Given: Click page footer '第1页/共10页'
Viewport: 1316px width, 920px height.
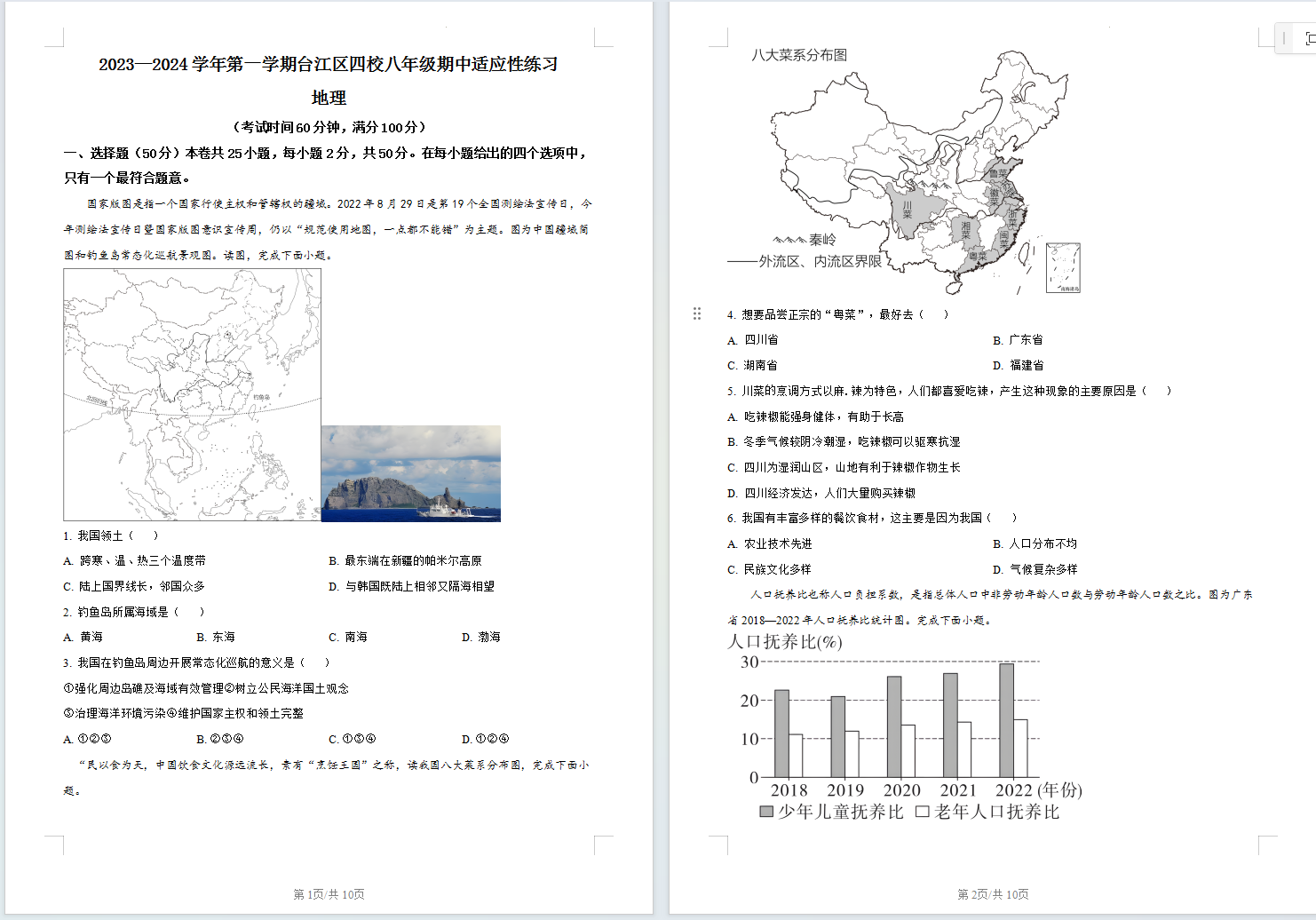Looking at the screenshot, I should pos(329,894).
